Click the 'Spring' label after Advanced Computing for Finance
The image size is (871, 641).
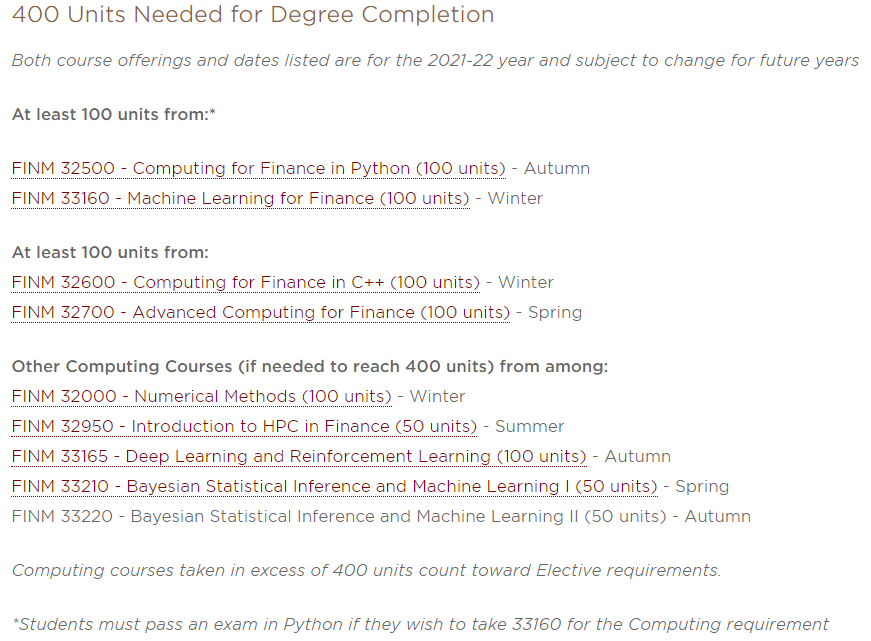555,313
